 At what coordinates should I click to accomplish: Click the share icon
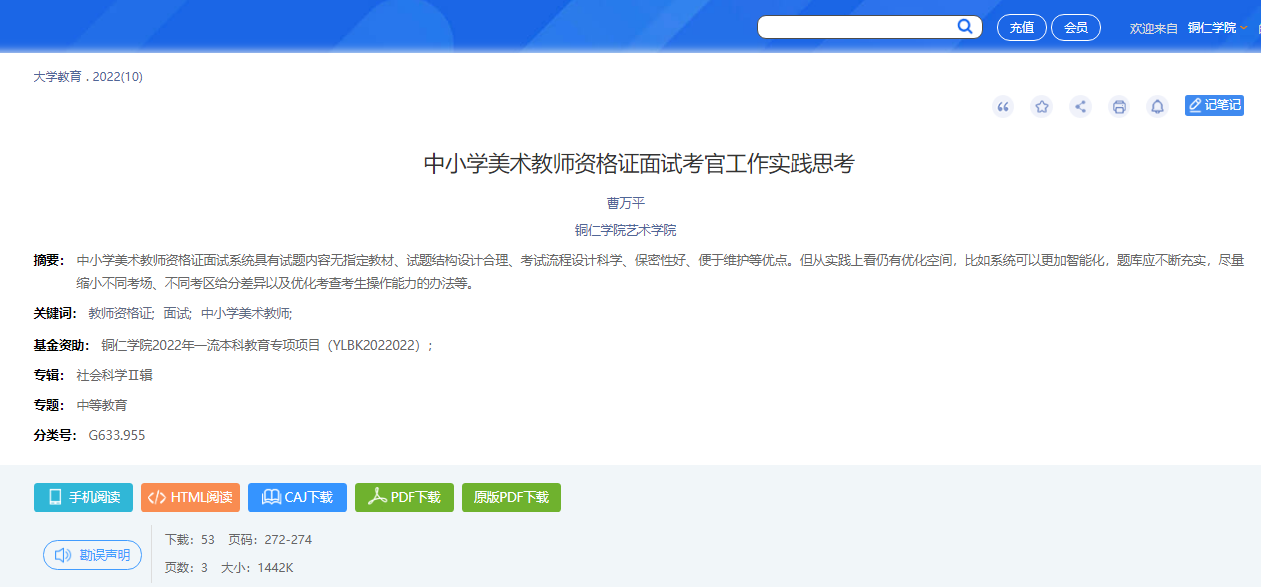(1080, 107)
